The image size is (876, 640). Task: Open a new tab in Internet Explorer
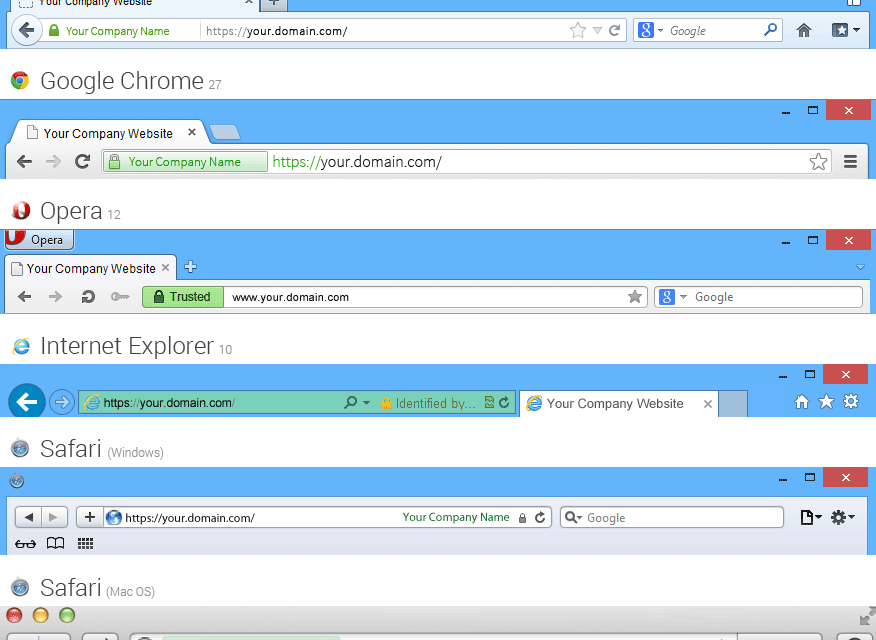733,403
